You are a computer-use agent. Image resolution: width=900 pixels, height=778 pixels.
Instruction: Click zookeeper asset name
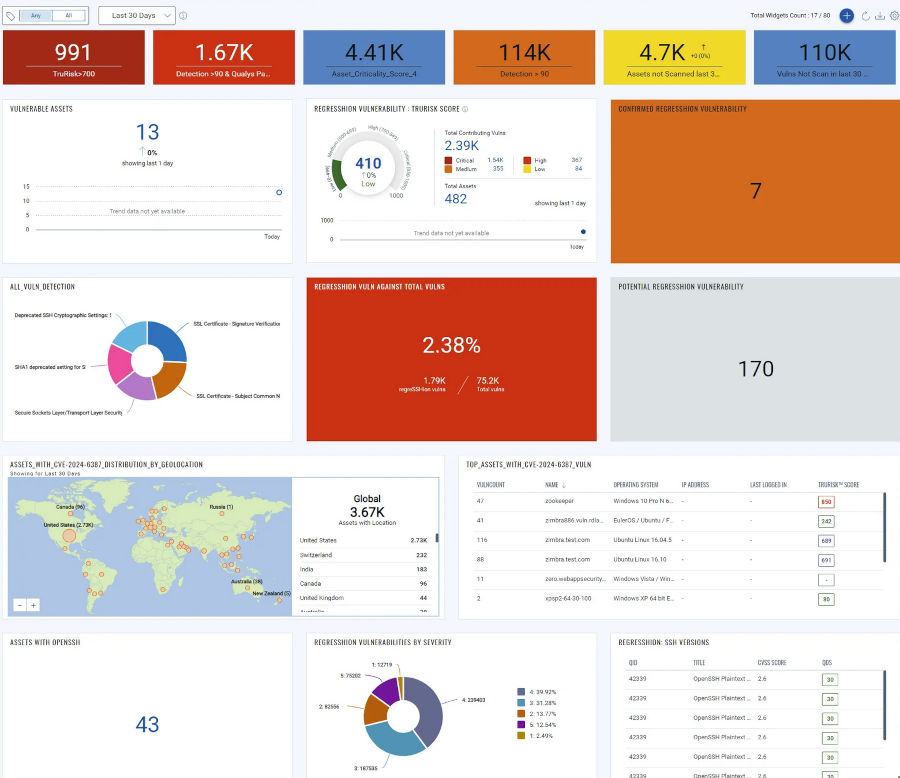click(559, 501)
